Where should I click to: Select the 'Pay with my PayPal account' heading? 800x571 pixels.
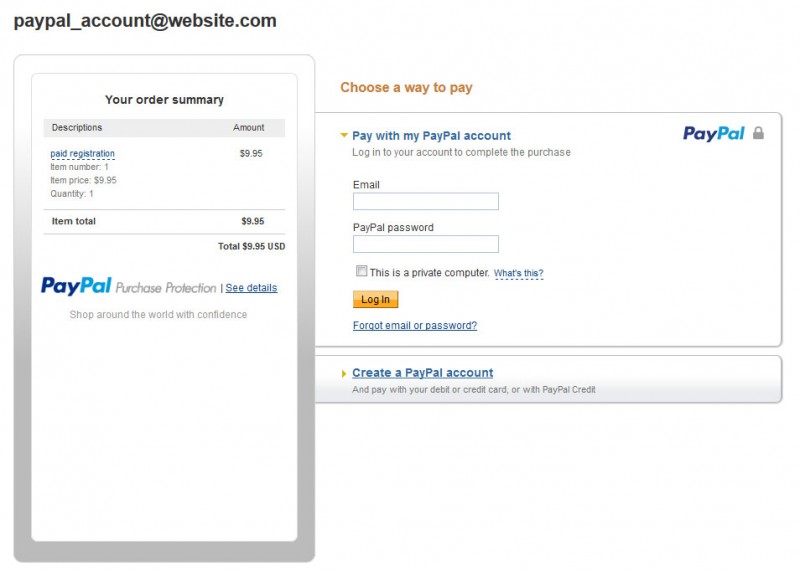click(431, 136)
